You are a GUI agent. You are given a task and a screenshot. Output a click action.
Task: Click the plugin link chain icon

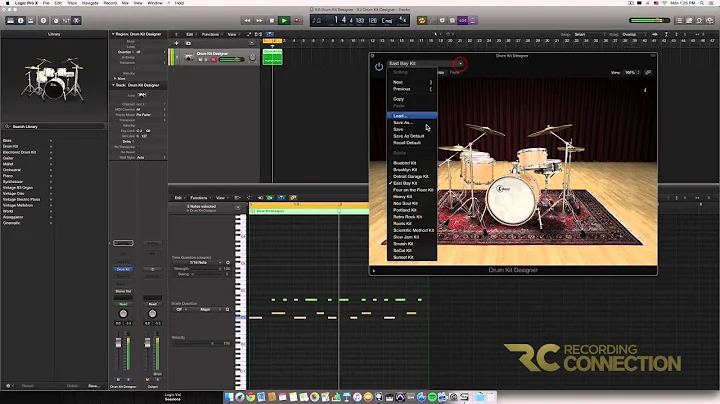[x=648, y=73]
